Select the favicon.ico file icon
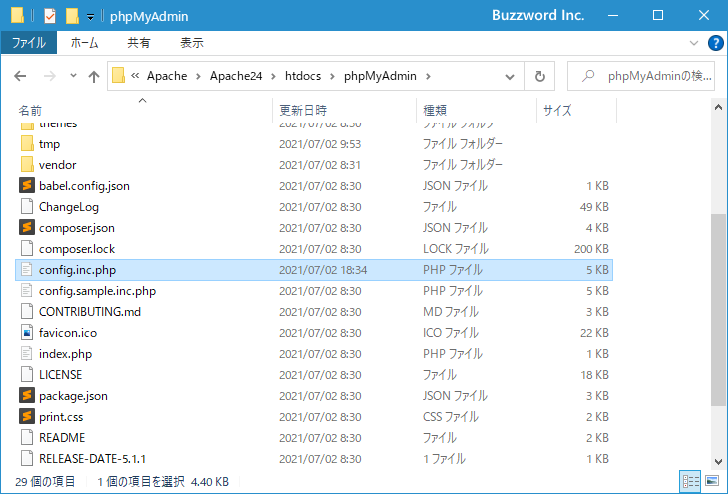Image resolution: width=728 pixels, height=494 pixels. [x=27, y=332]
